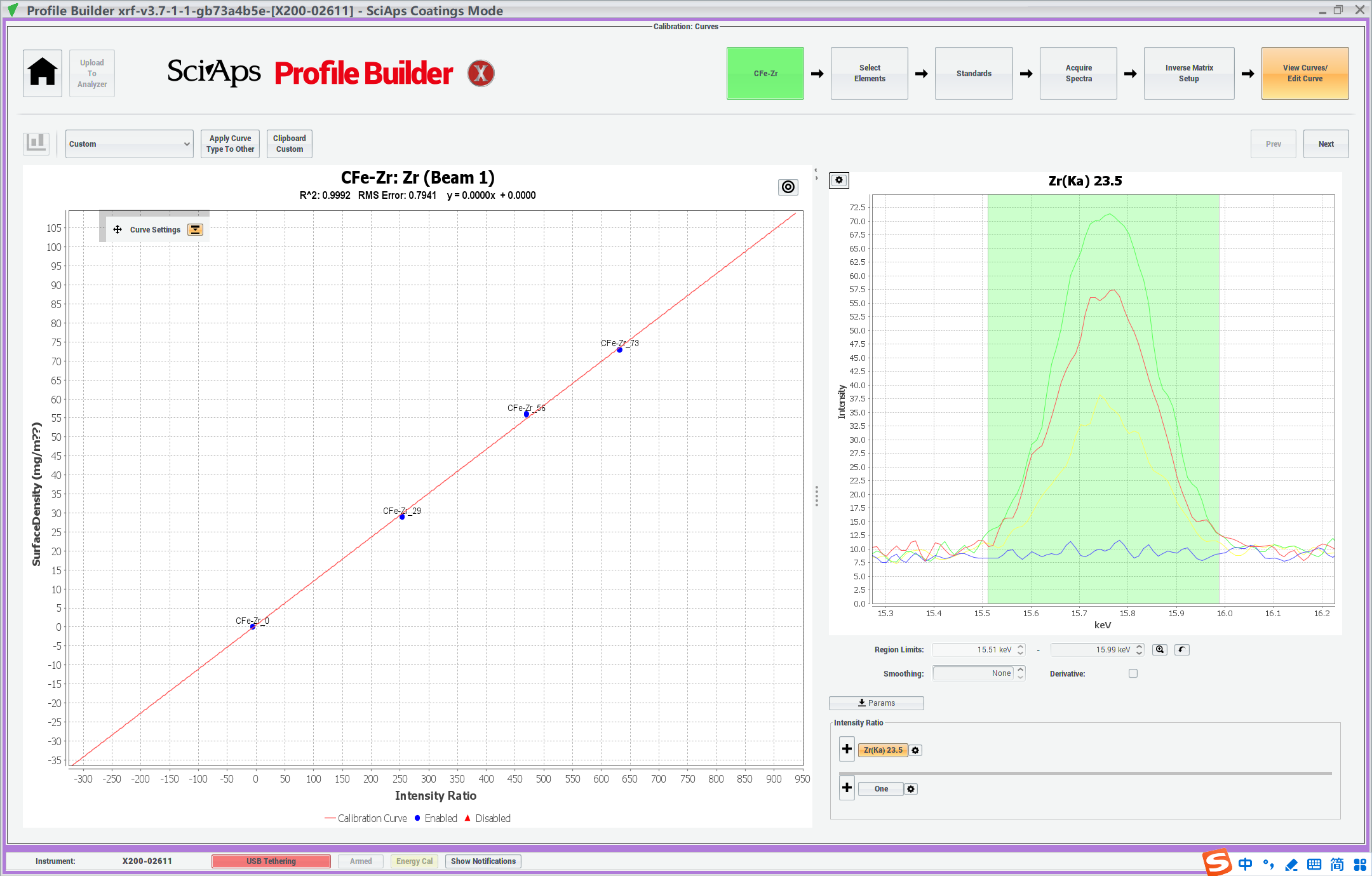1372x876 pixels.
Task: Select the Zr(Ka) 23.5 ratio term
Action: click(883, 750)
